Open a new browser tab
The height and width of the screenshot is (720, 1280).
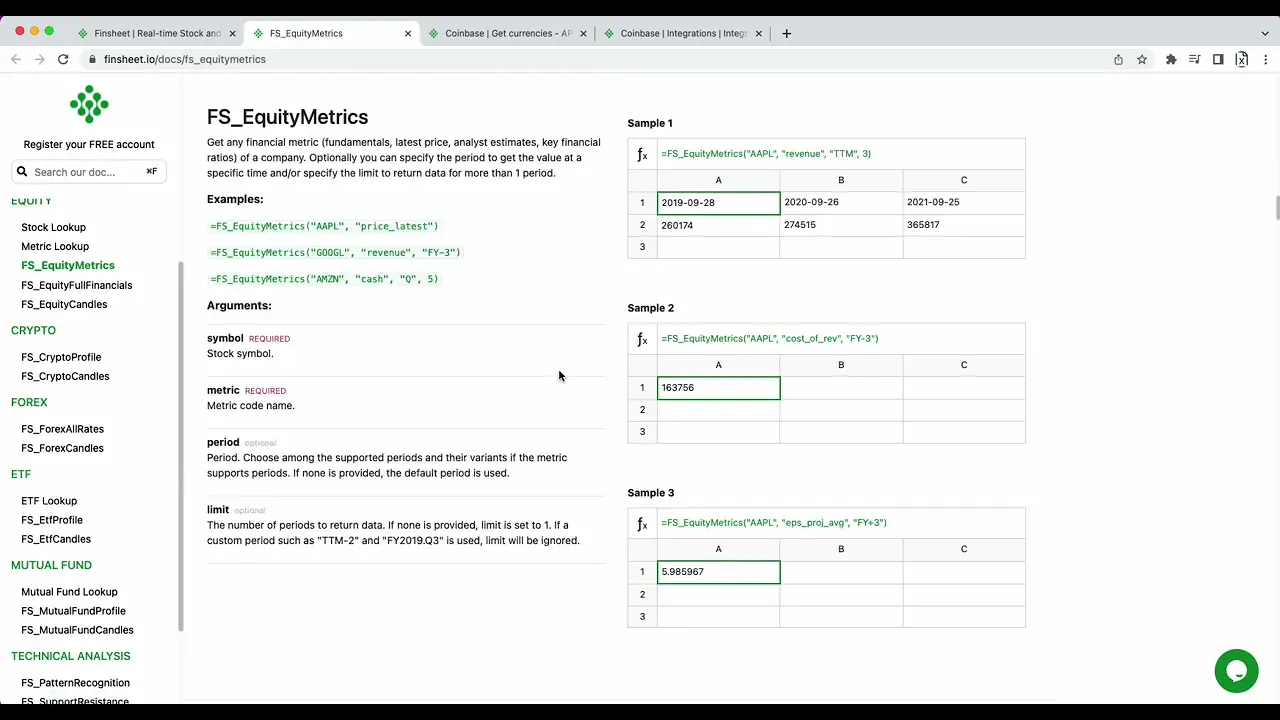(x=786, y=33)
